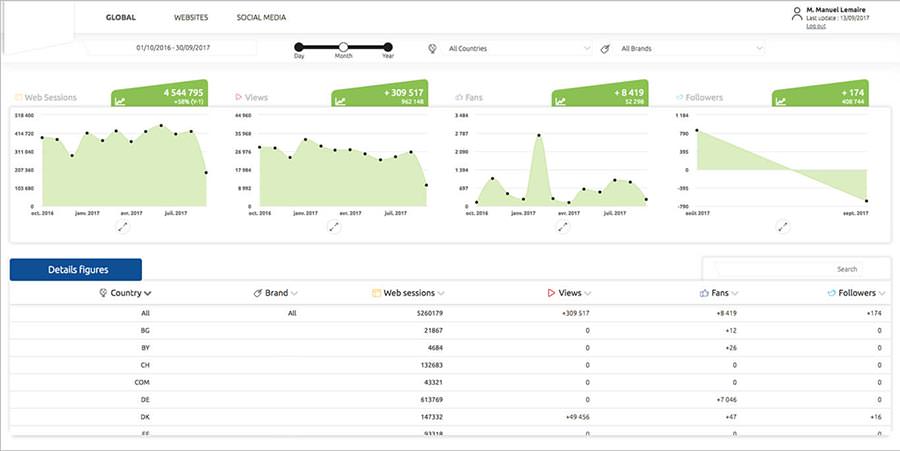Image resolution: width=900 pixels, height=451 pixels.
Task: Open the date range field 01/10/2016 - 30/09/2017
Action: [173, 48]
